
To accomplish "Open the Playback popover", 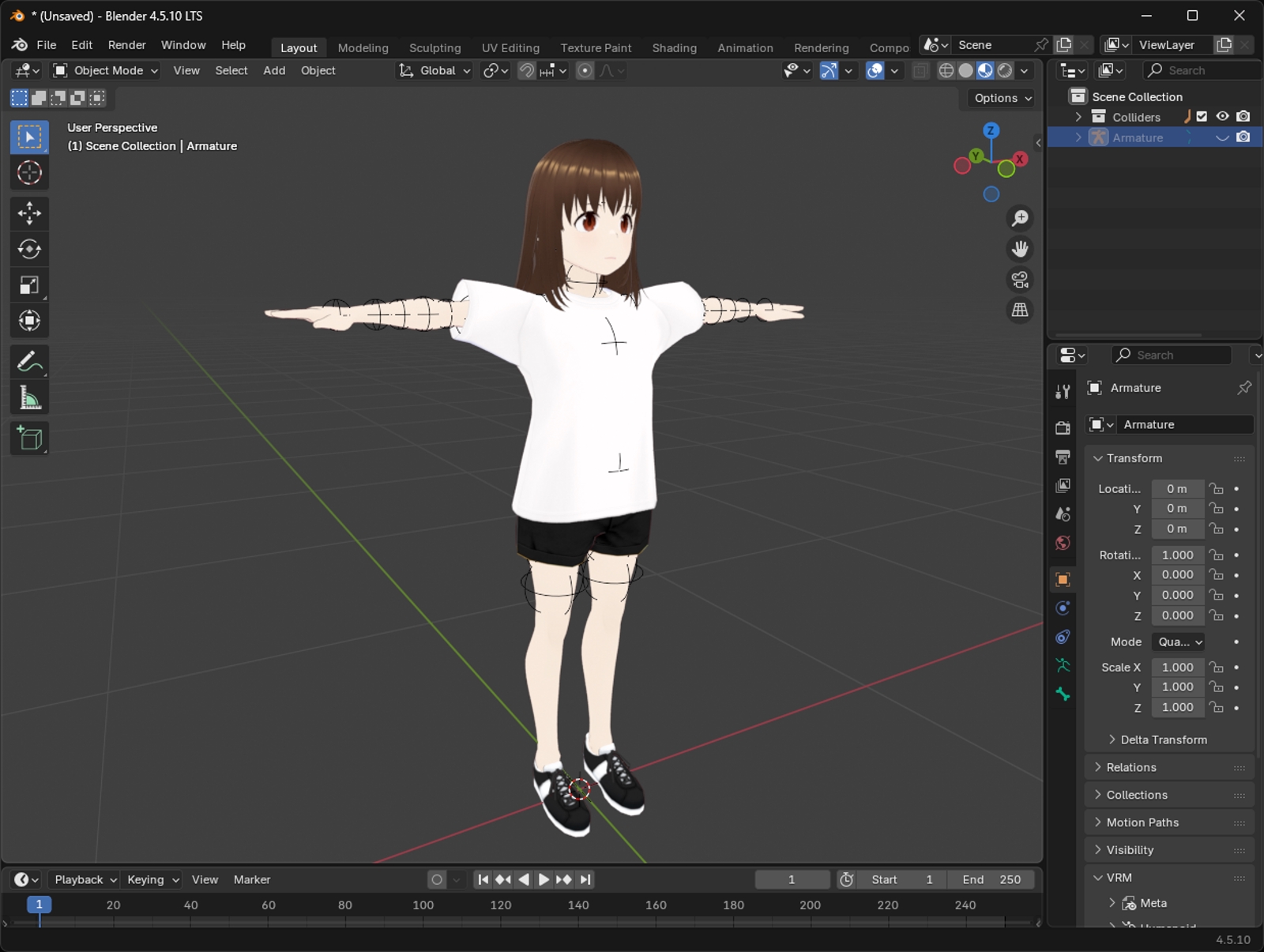I will pos(84,879).
